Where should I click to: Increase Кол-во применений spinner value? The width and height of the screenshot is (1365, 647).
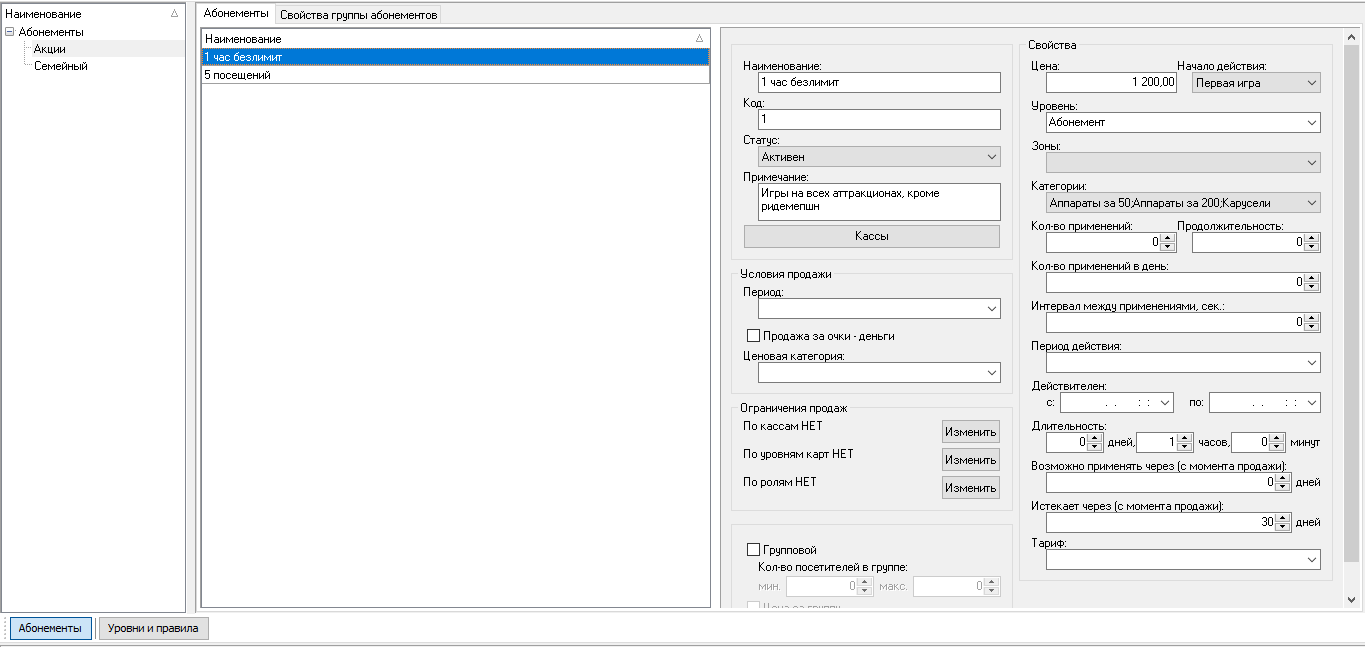click(x=1168, y=237)
